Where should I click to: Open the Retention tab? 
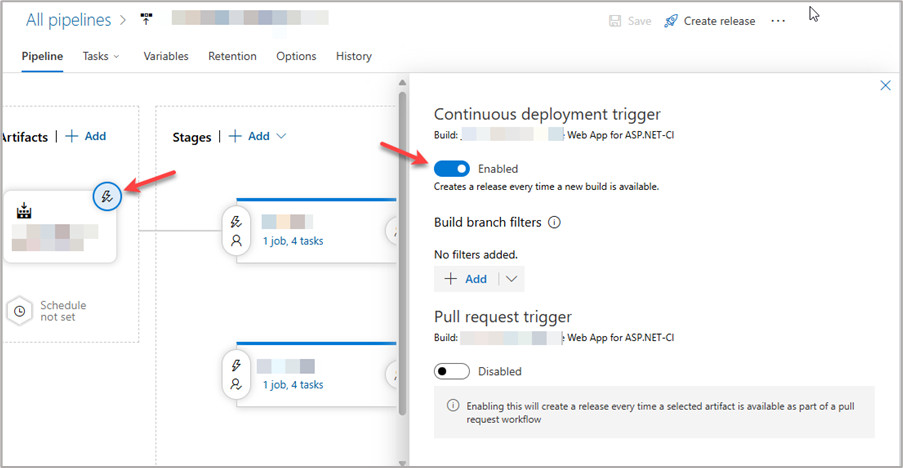tap(232, 57)
